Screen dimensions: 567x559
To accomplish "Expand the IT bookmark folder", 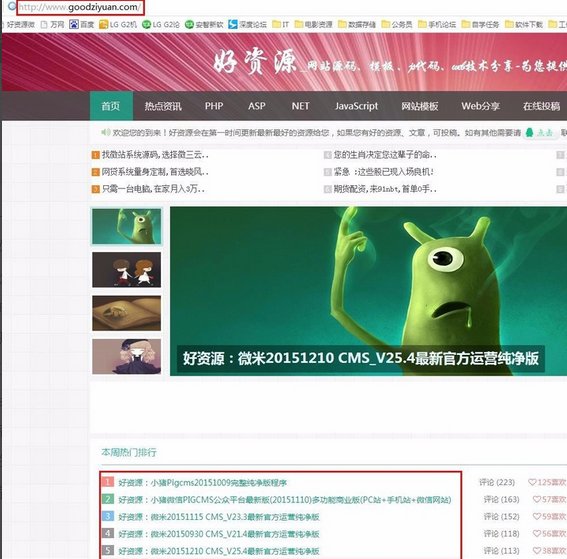I will pyautogui.click(x=281, y=25).
